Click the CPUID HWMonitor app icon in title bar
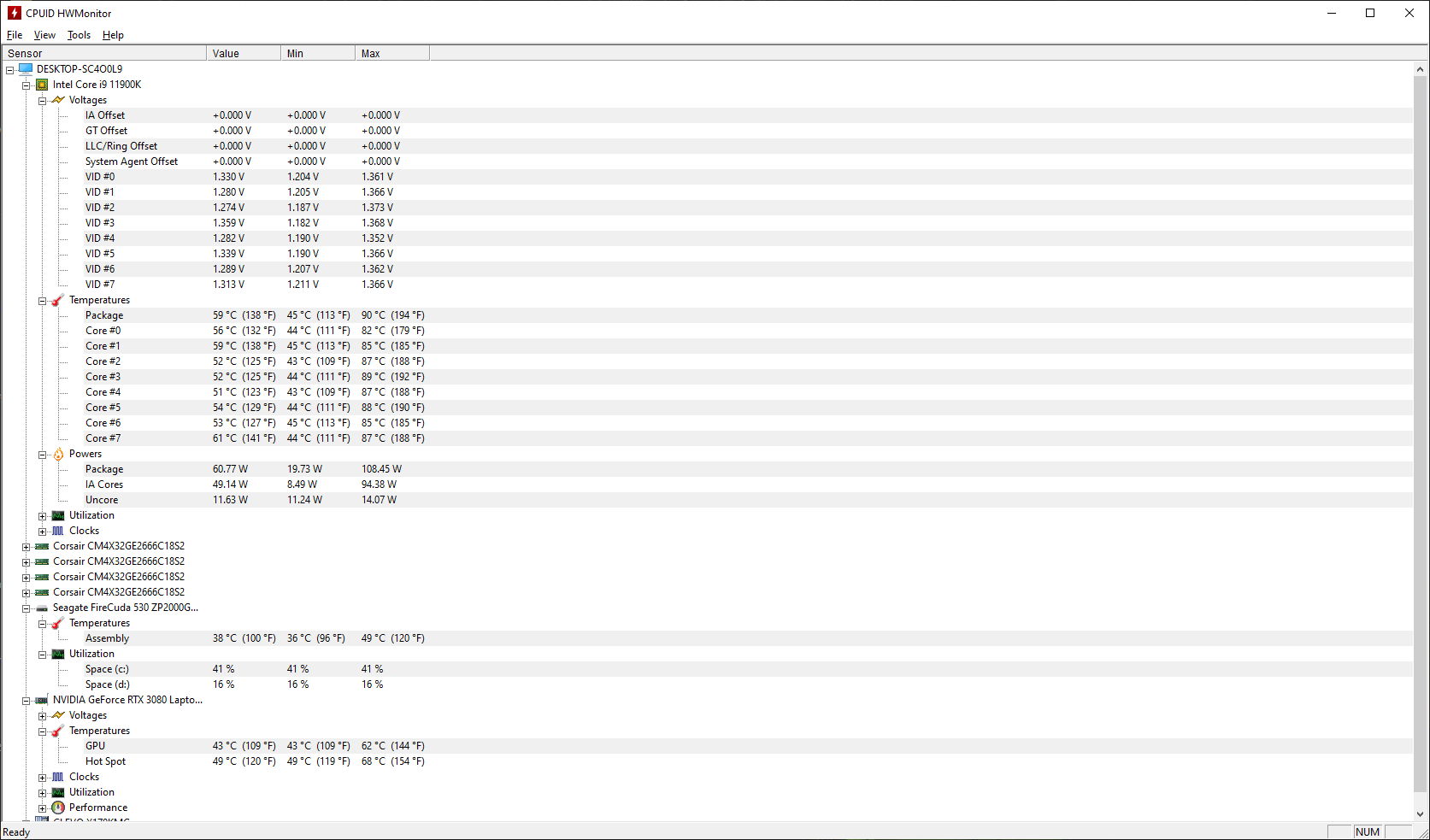Screen dimensions: 1430x840 [14, 13]
